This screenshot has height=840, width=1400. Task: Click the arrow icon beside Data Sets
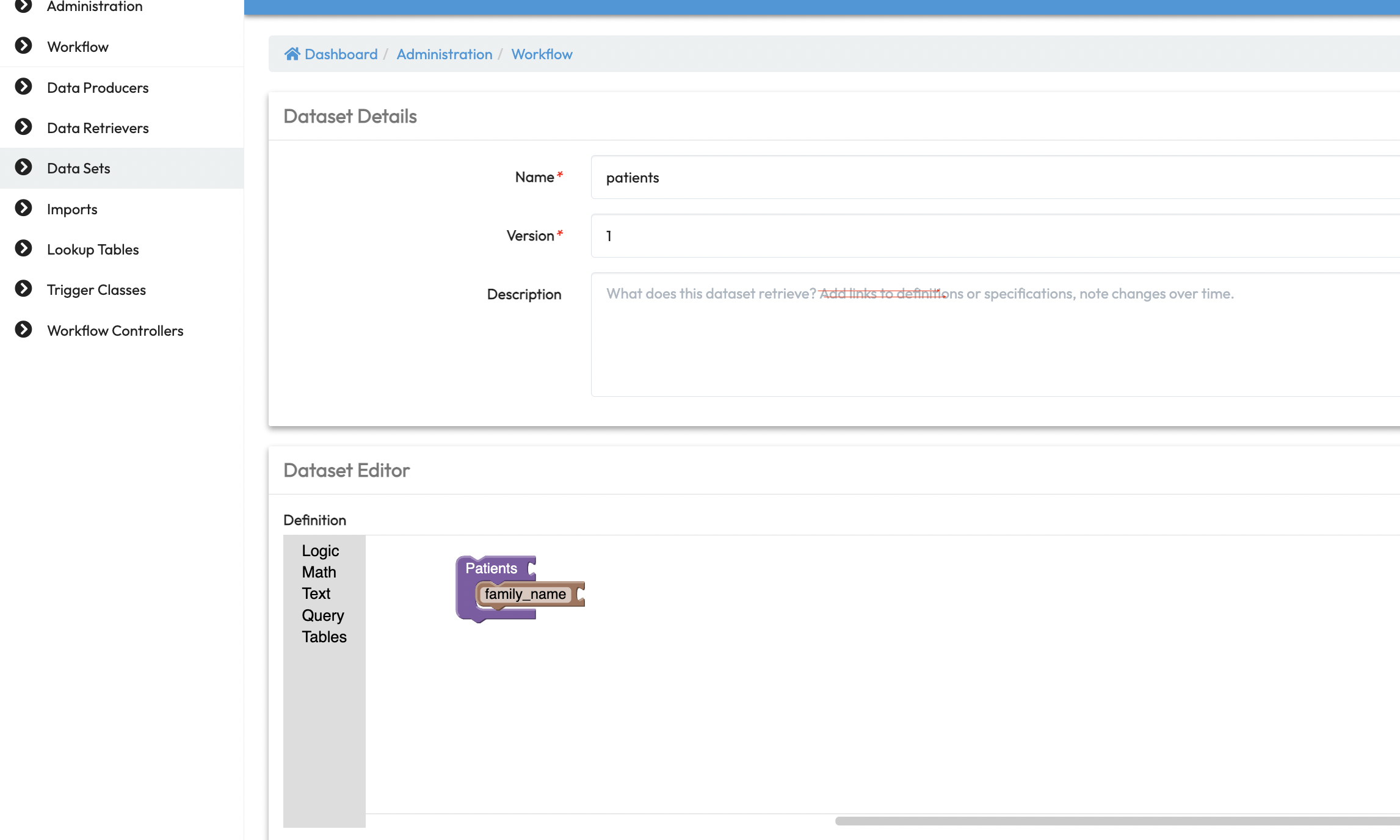[23, 167]
